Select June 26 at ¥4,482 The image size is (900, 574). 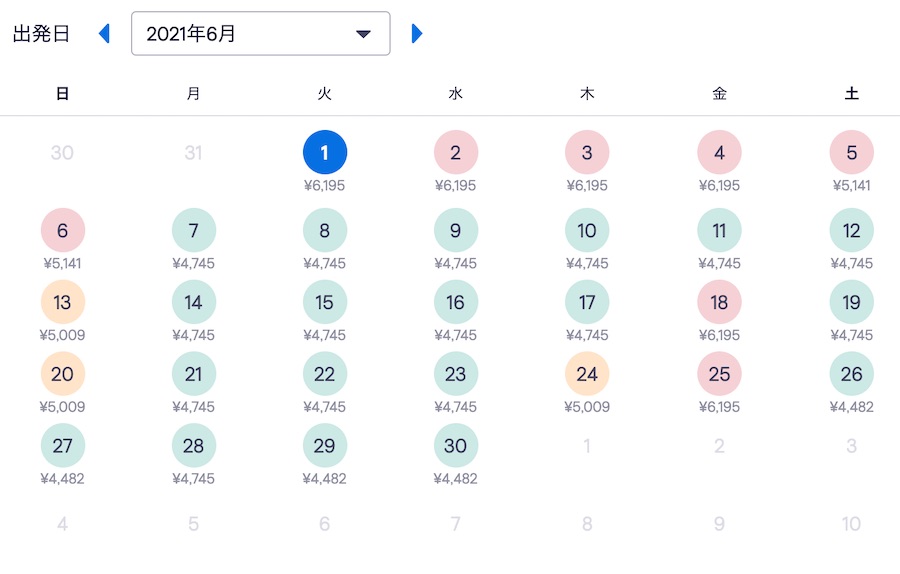[x=851, y=374]
